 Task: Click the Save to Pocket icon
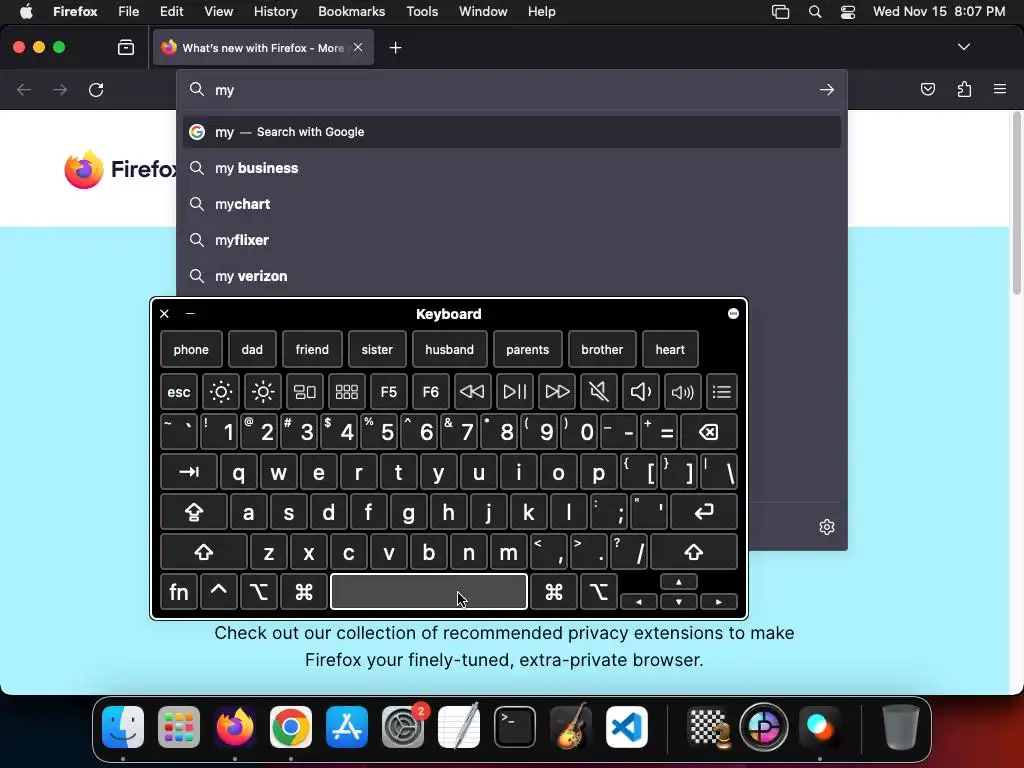(x=927, y=89)
